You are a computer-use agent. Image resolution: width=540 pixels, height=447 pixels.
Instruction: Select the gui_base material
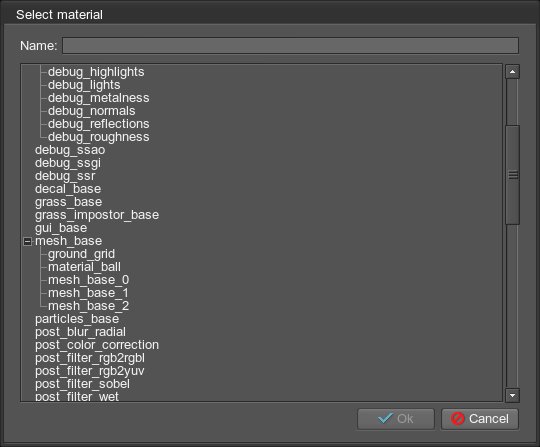tap(61, 228)
